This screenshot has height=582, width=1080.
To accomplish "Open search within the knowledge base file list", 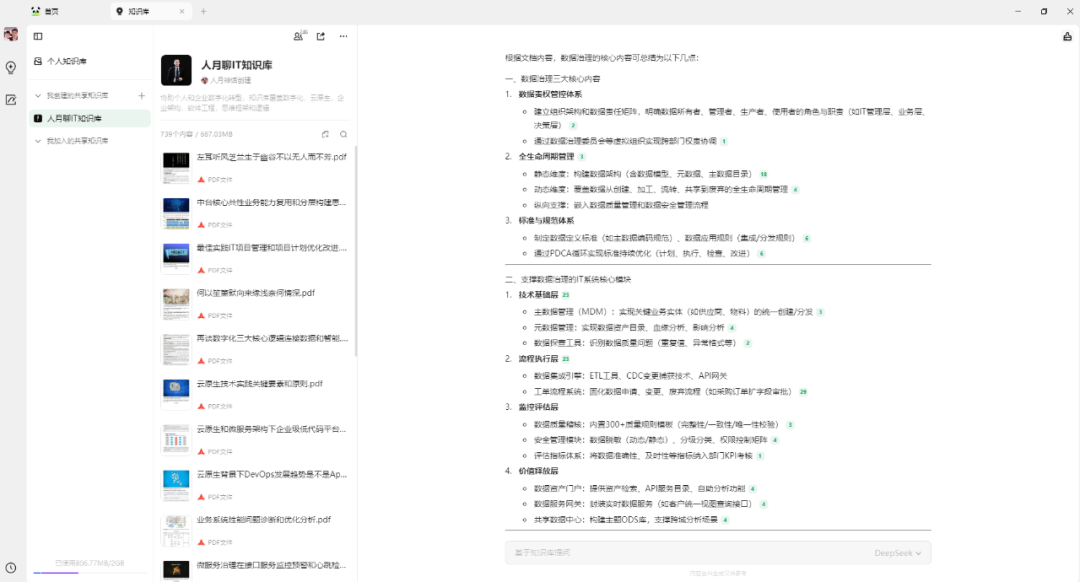I will (x=344, y=133).
